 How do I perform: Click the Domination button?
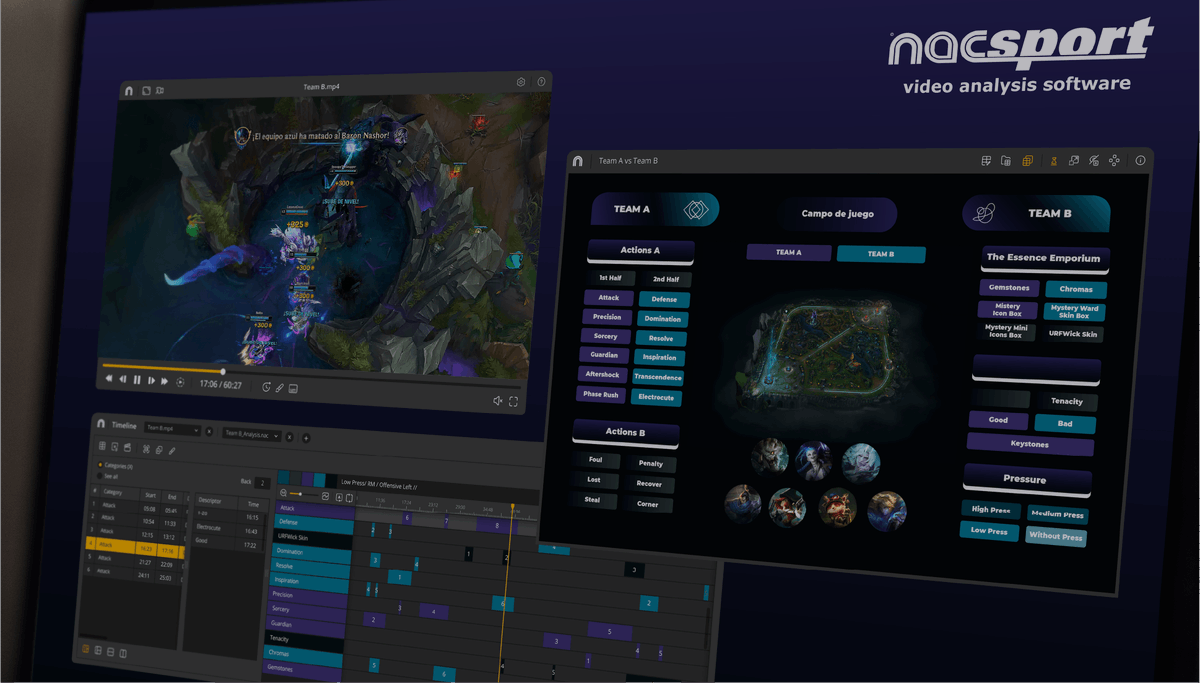[x=663, y=319]
